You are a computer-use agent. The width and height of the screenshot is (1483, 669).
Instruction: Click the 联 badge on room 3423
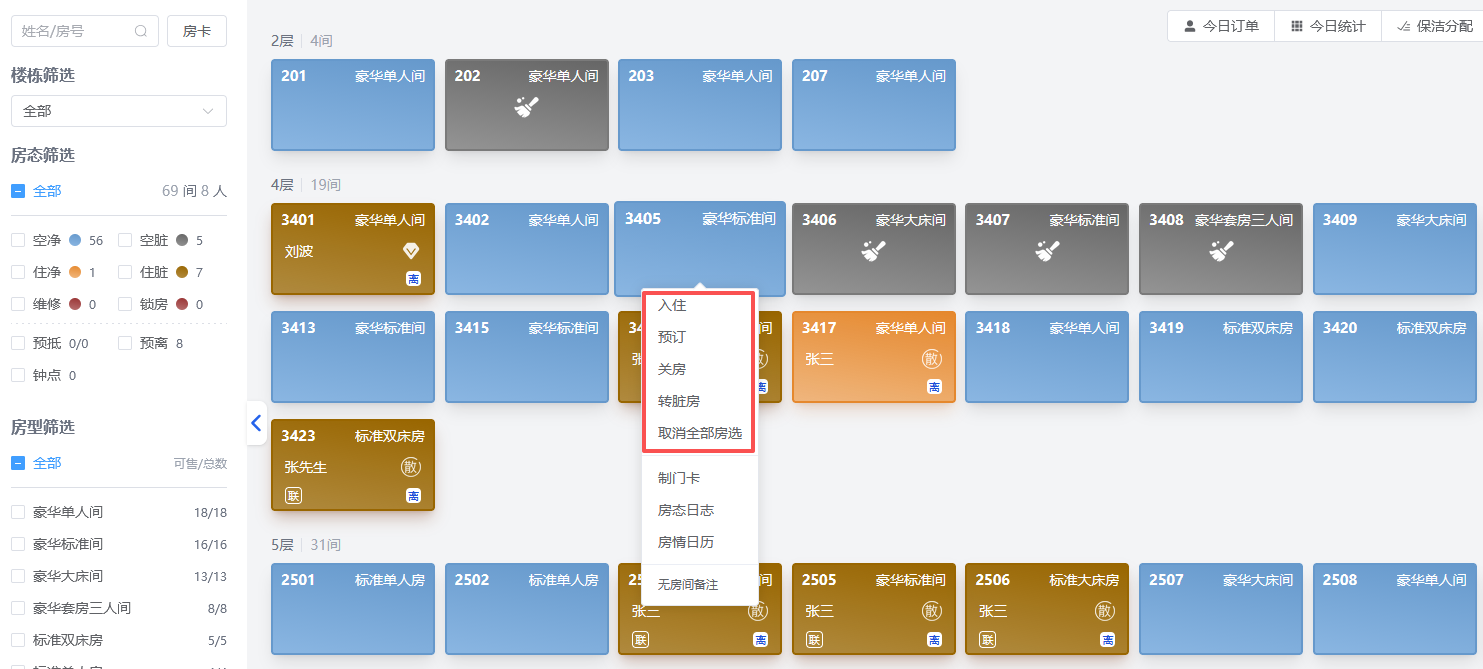293,495
